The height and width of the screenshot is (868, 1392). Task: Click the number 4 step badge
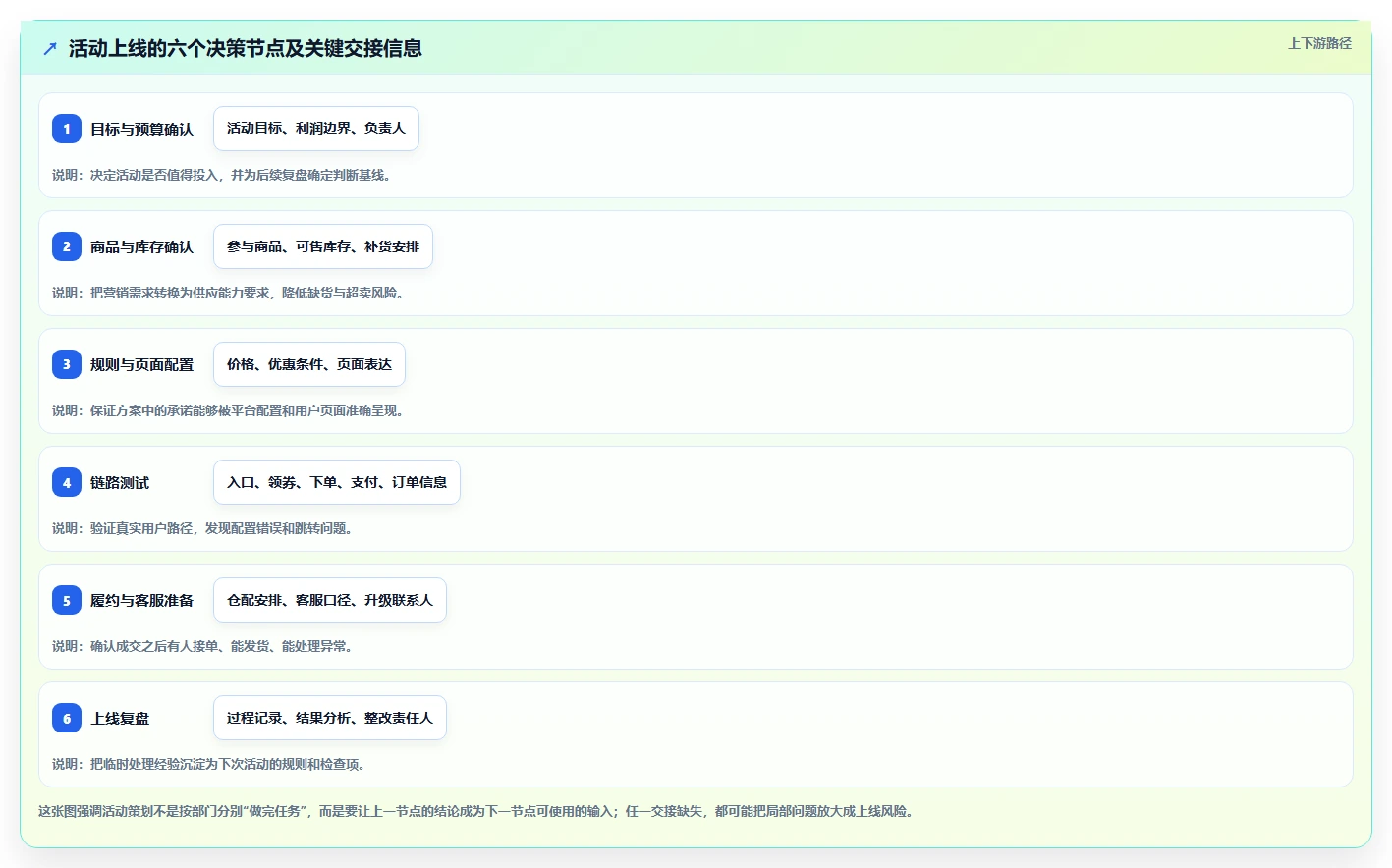coord(67,482)
